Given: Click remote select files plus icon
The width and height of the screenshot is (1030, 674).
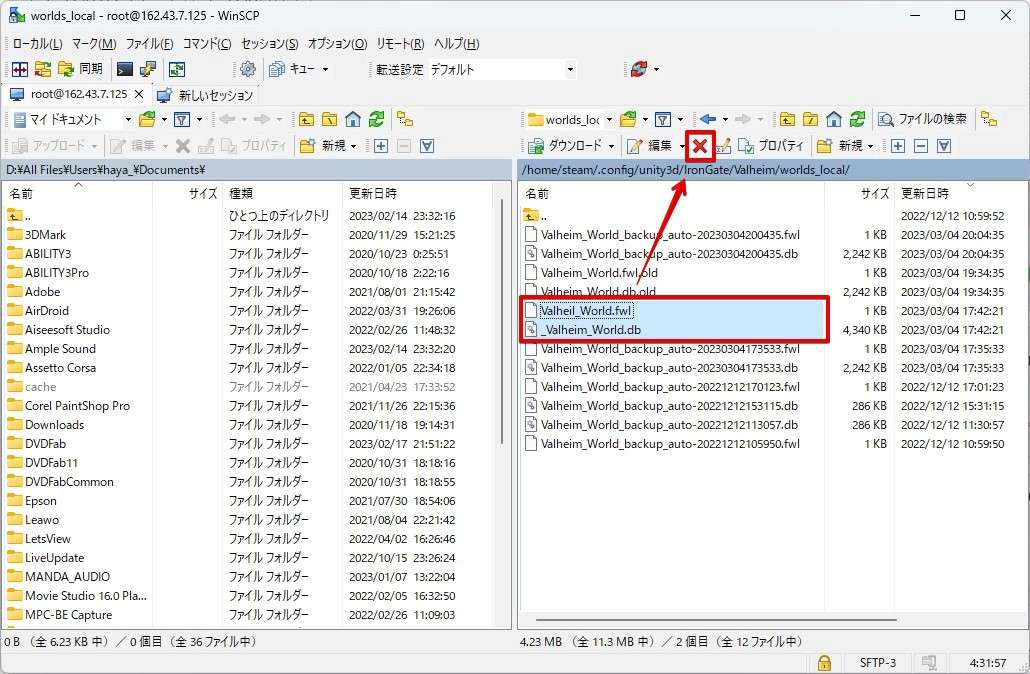Looking at the screenshot, I should click(x=898, y=146).
